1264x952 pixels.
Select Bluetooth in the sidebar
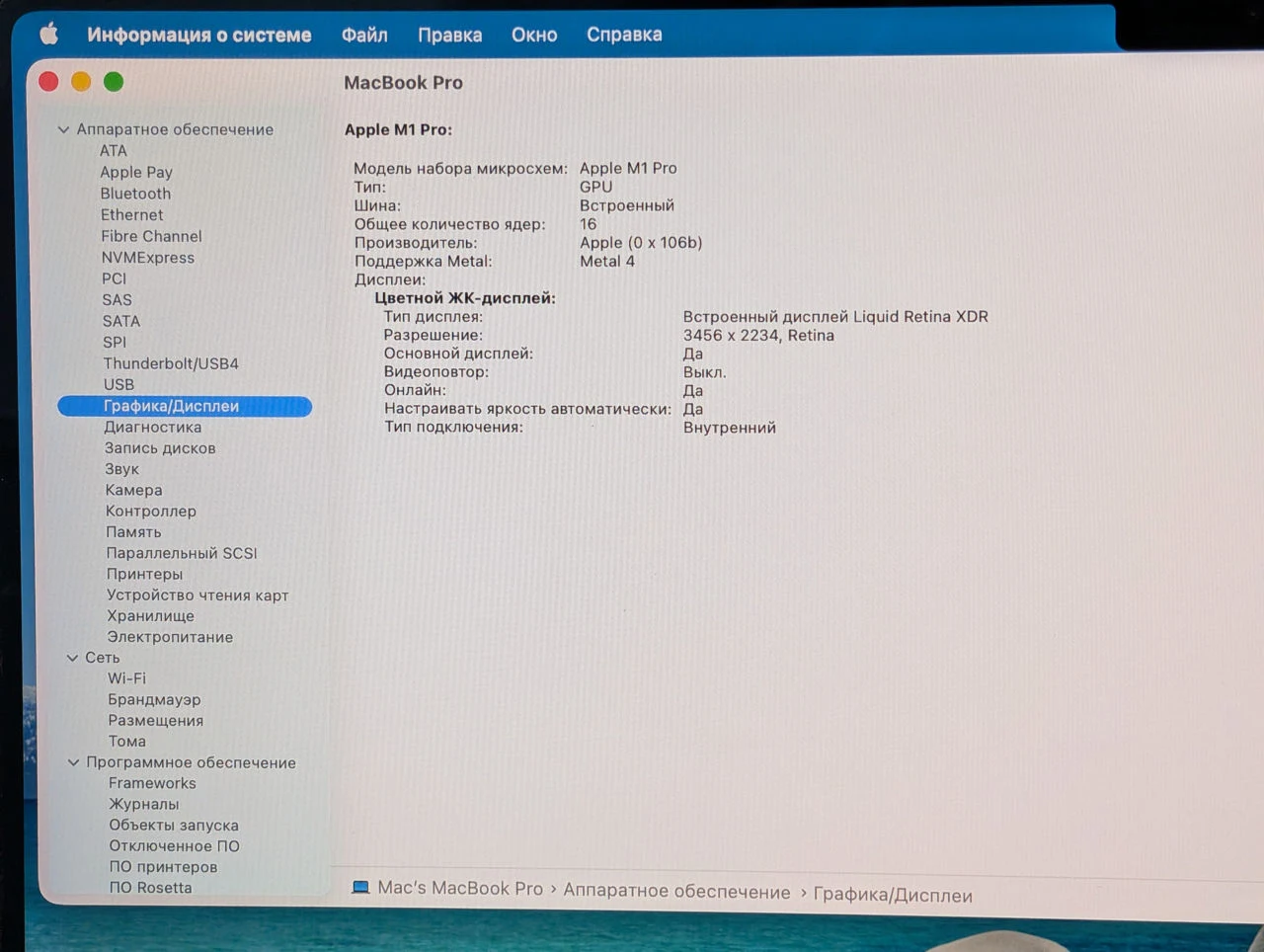coord(135,194)
